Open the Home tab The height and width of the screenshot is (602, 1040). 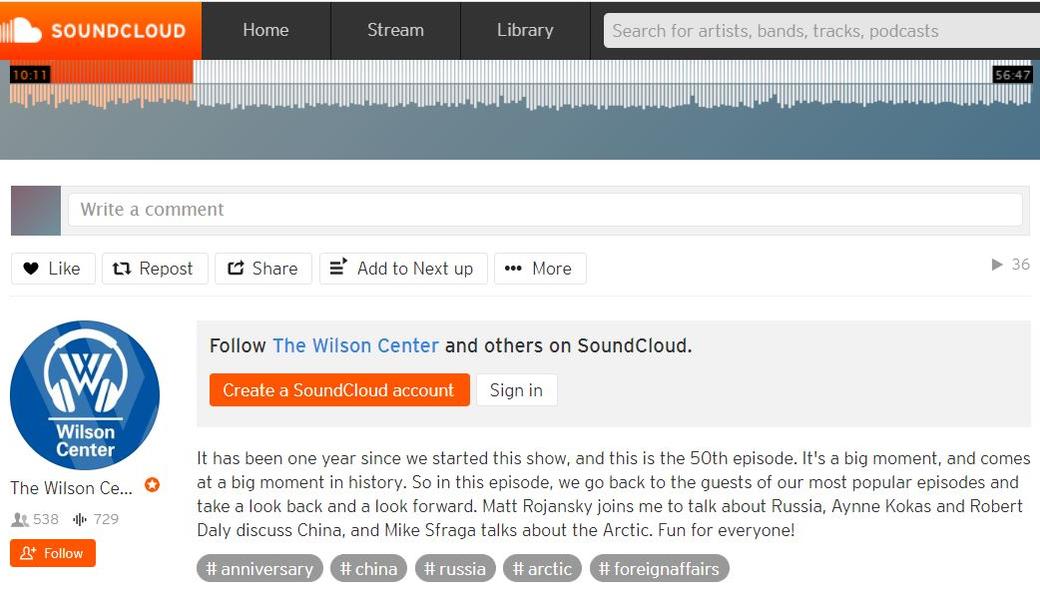point(265,30)
